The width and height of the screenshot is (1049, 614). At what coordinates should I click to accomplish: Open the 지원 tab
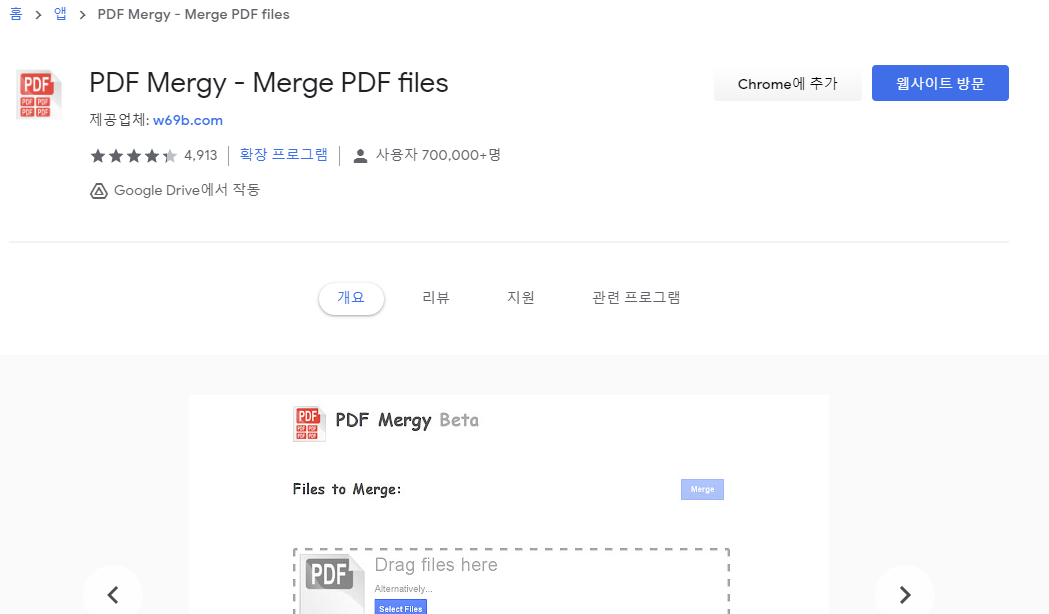pyautogui.click(x=520, y=298)
